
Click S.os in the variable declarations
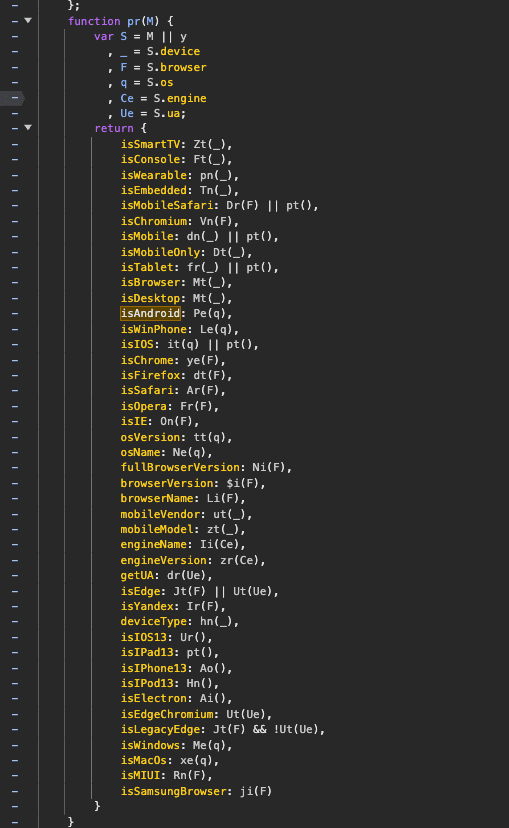coord(160,82)
